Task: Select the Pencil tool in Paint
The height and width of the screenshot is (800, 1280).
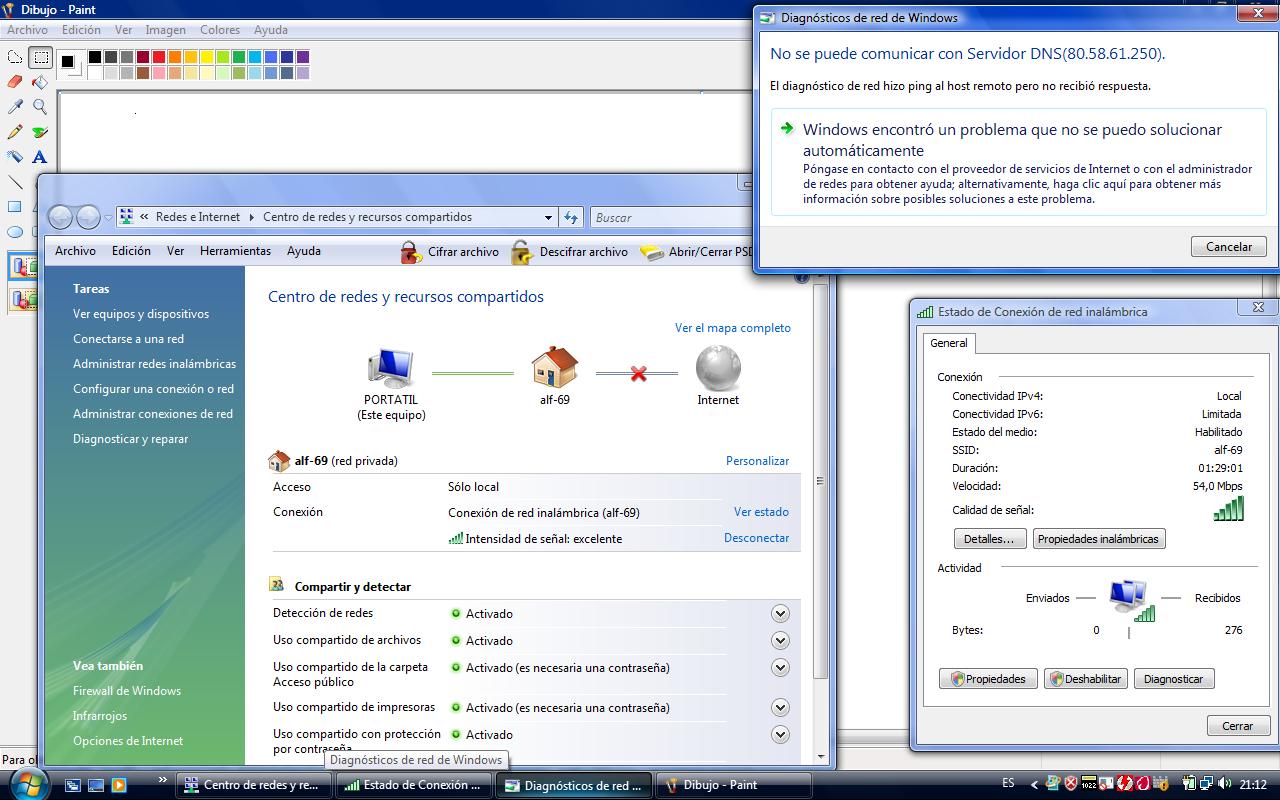Action: (15, 132)
